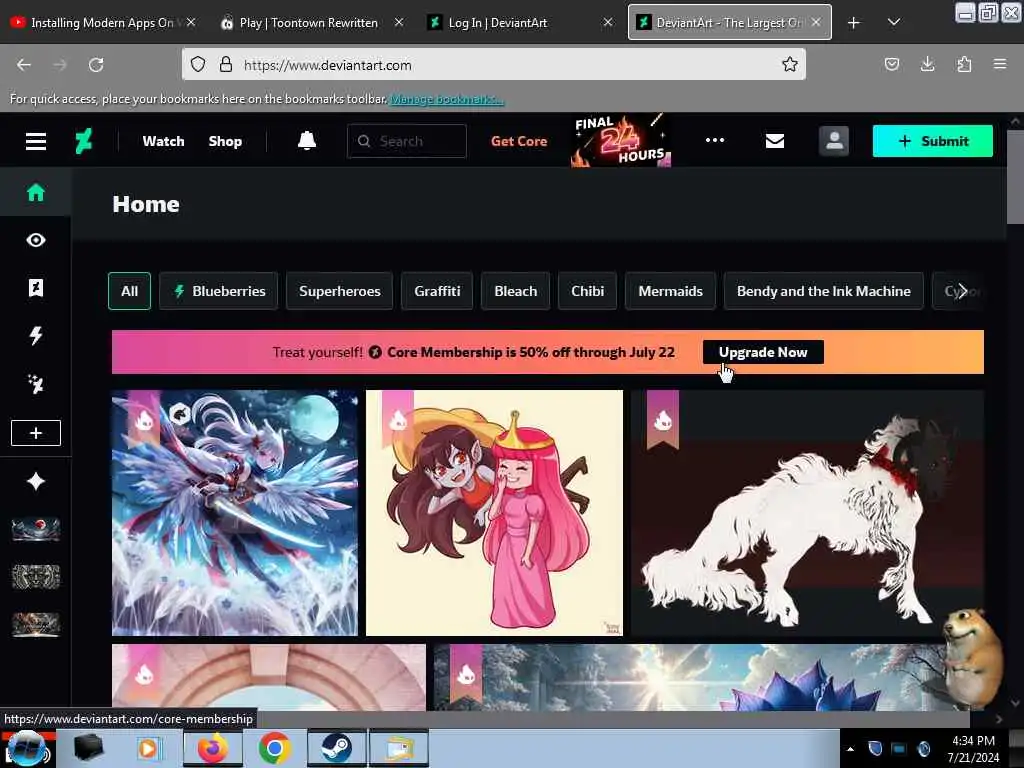Click the browser address bar
Viewport: 1024px width, 768px height.
click(x=493, y=64)
